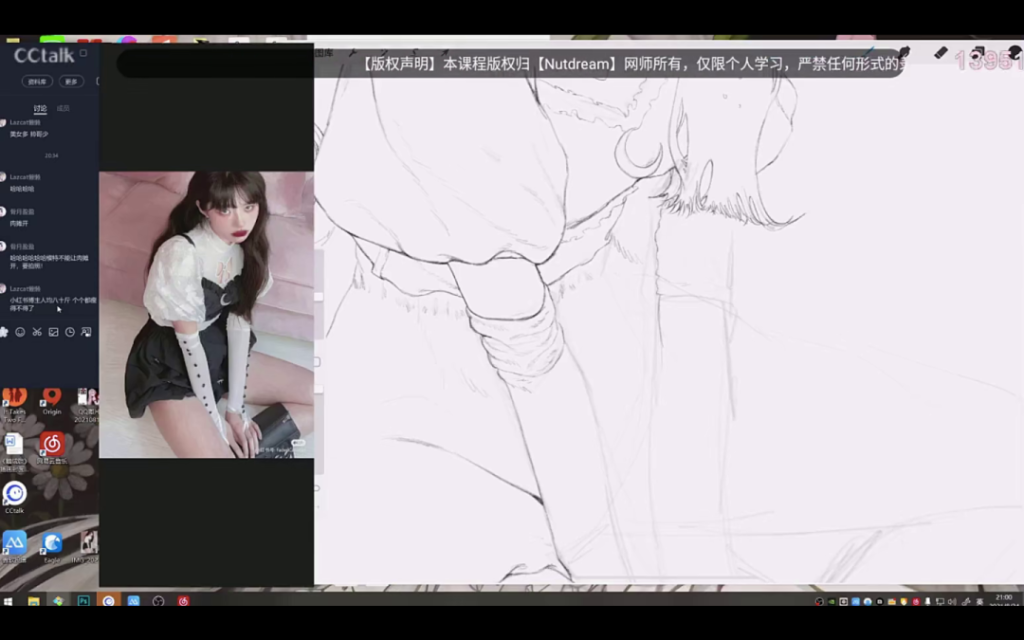Open chat history clock icon
1024x640 pixels.
70,332
